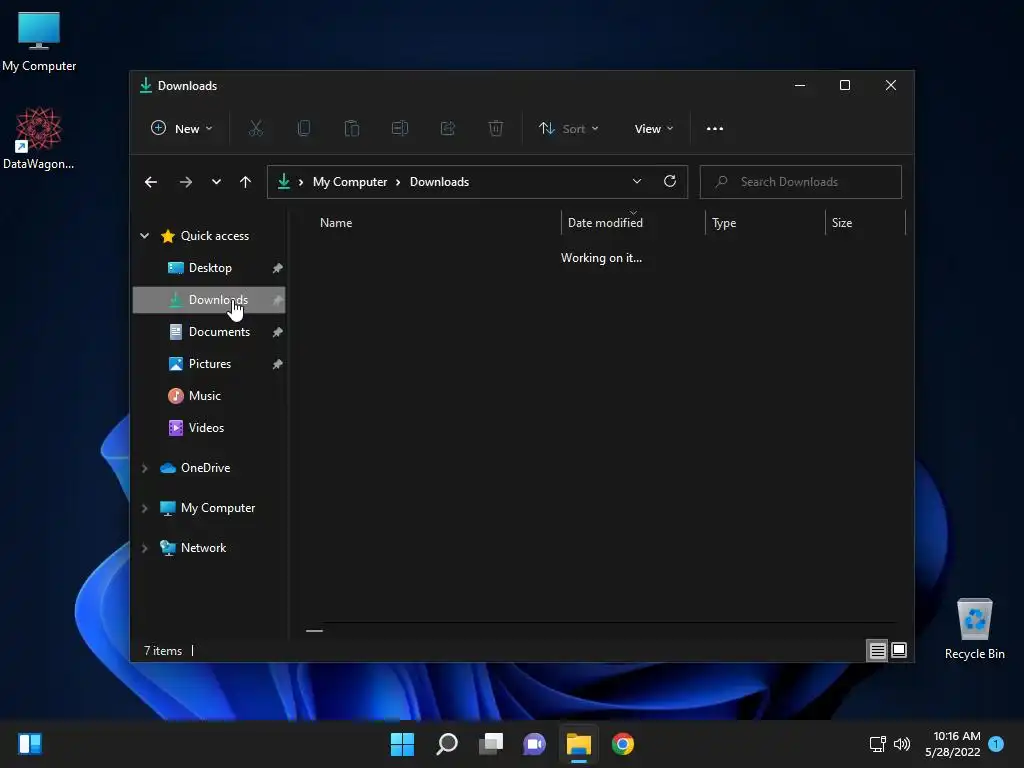Image resolution: width=1024 pixels, height=768 pixels.
Task: Go forward with the right arrow
Action: tap(185, 182)
